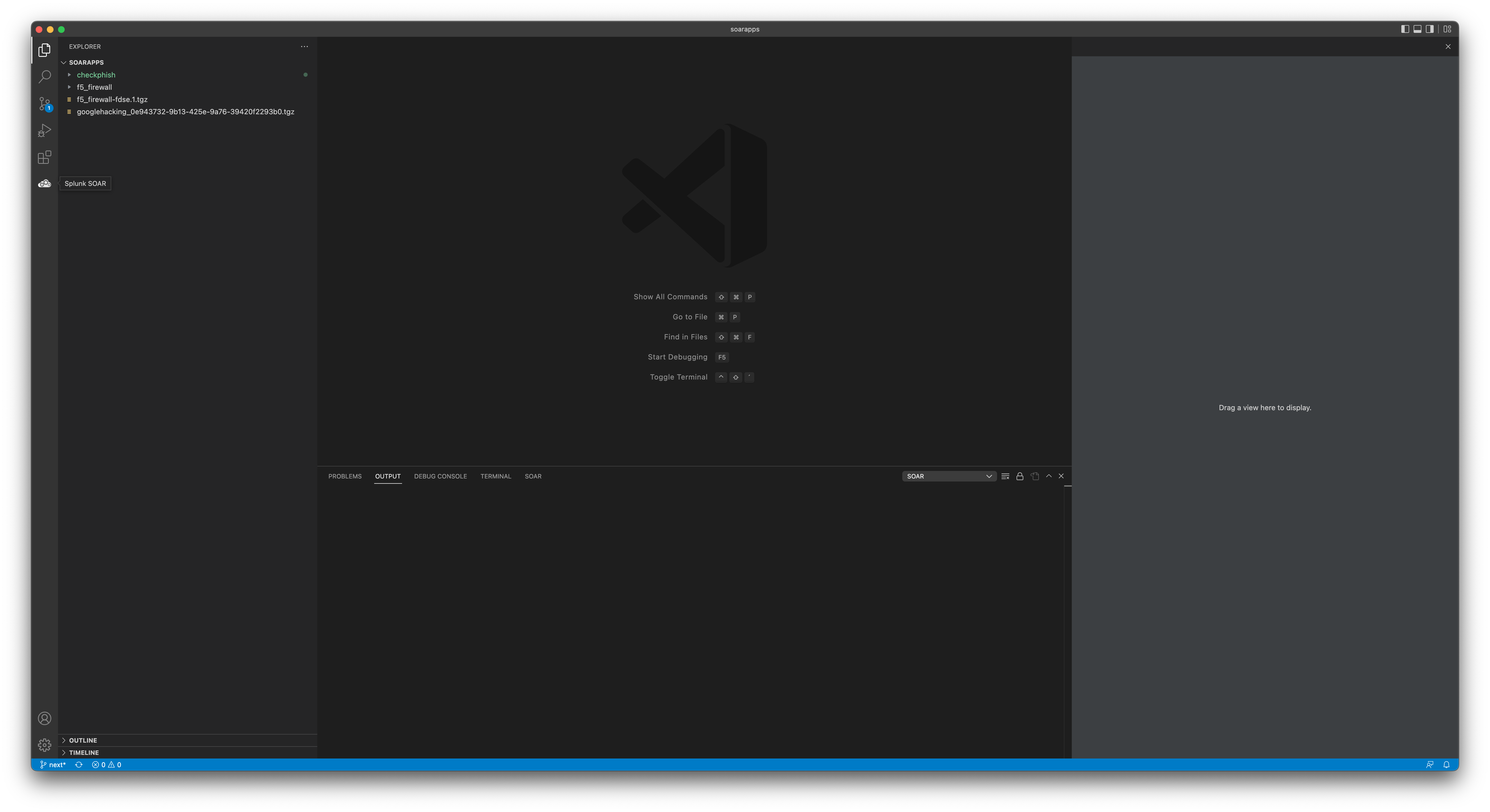The image size is (1490, 812).
Task: Switch to the OUTPUT tab
Action: (388, 476)
